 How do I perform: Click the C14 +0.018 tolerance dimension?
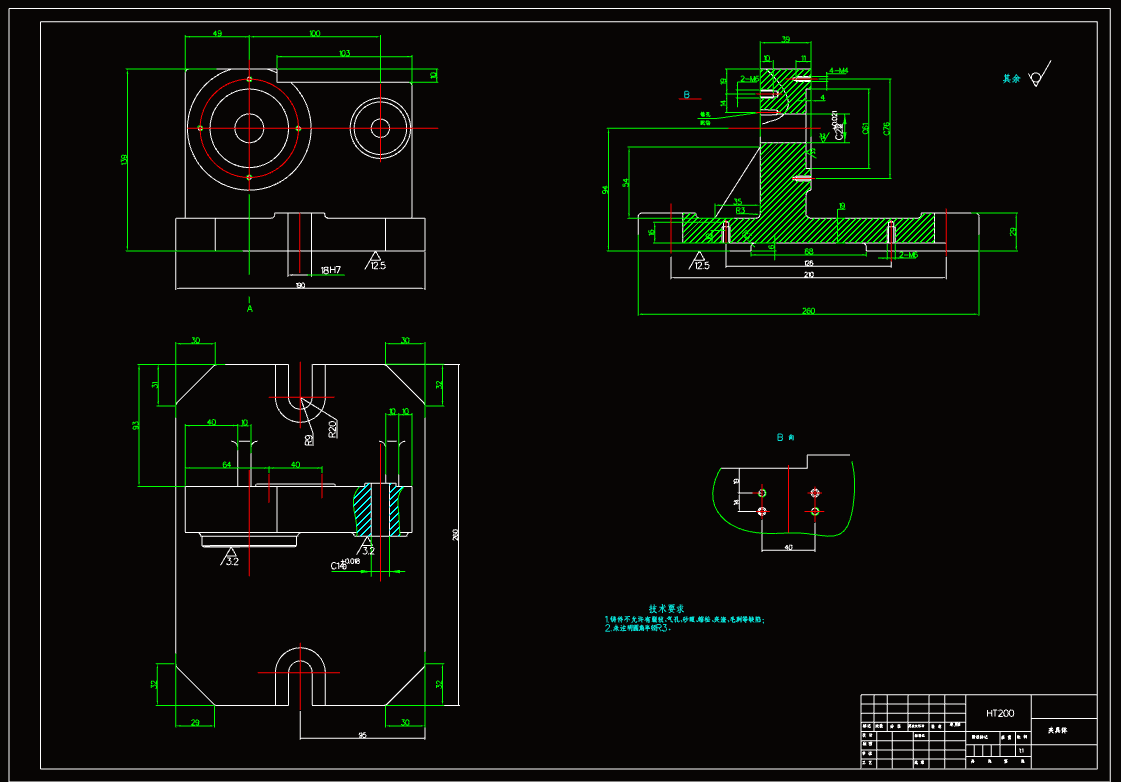345,564
